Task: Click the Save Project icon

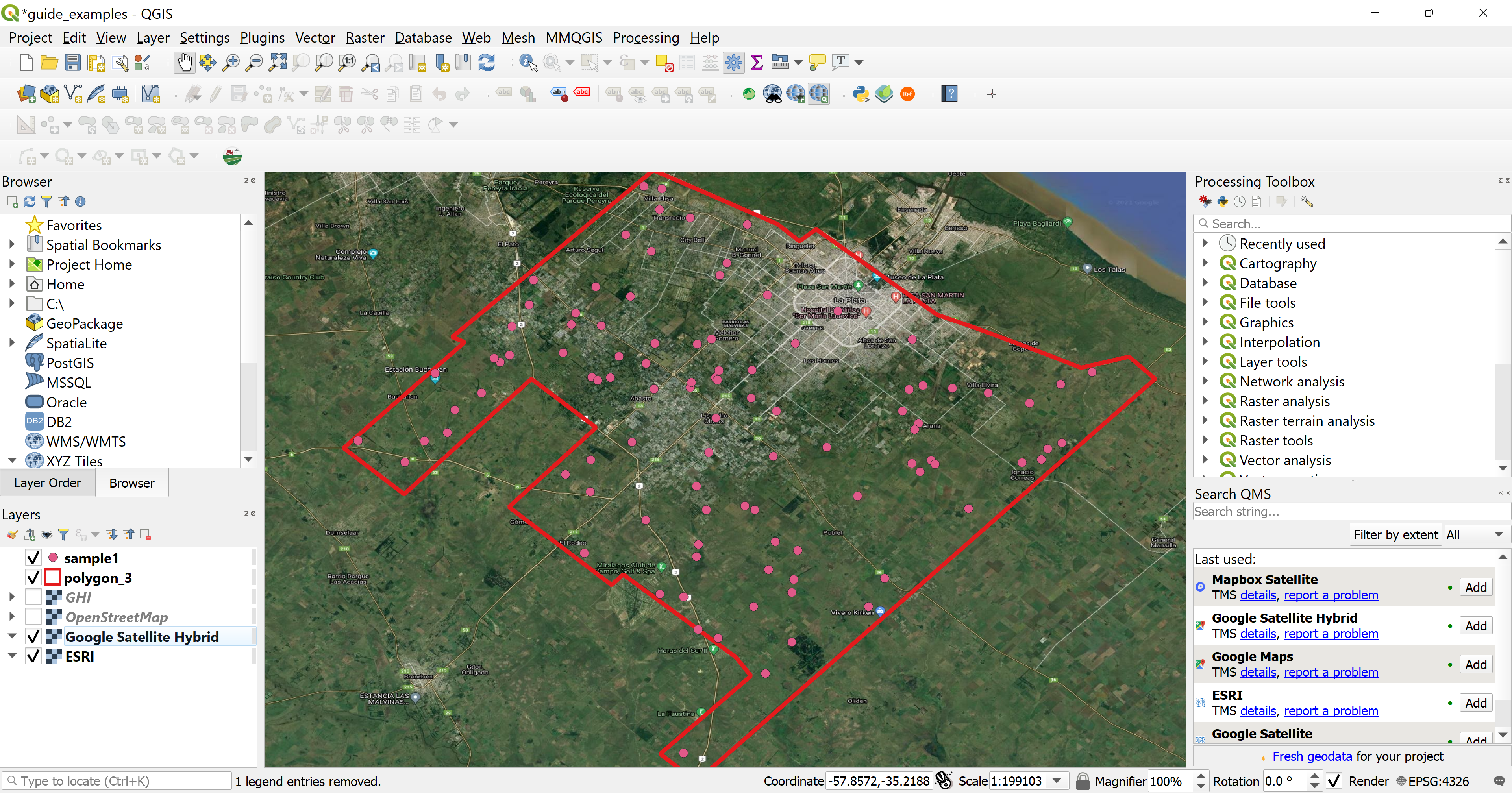Action: point(72,62)
